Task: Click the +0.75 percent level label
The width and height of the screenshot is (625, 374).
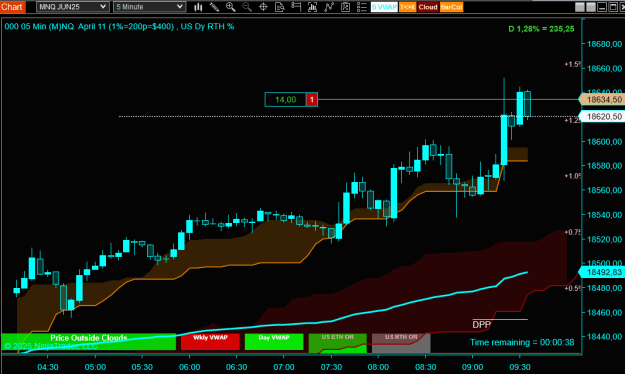Action: click(572, 232)
